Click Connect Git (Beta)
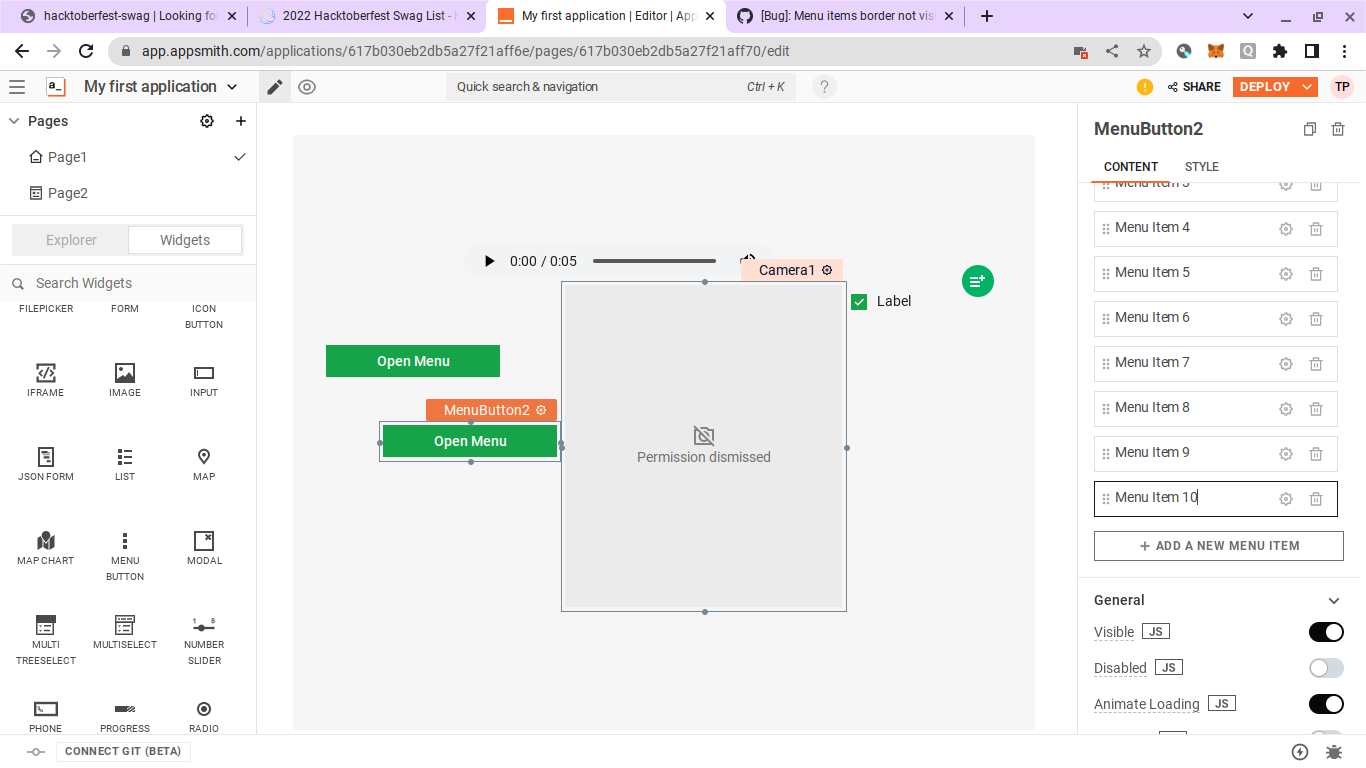The width and height of the screenshot is (1366, 768). pos(123,752)
